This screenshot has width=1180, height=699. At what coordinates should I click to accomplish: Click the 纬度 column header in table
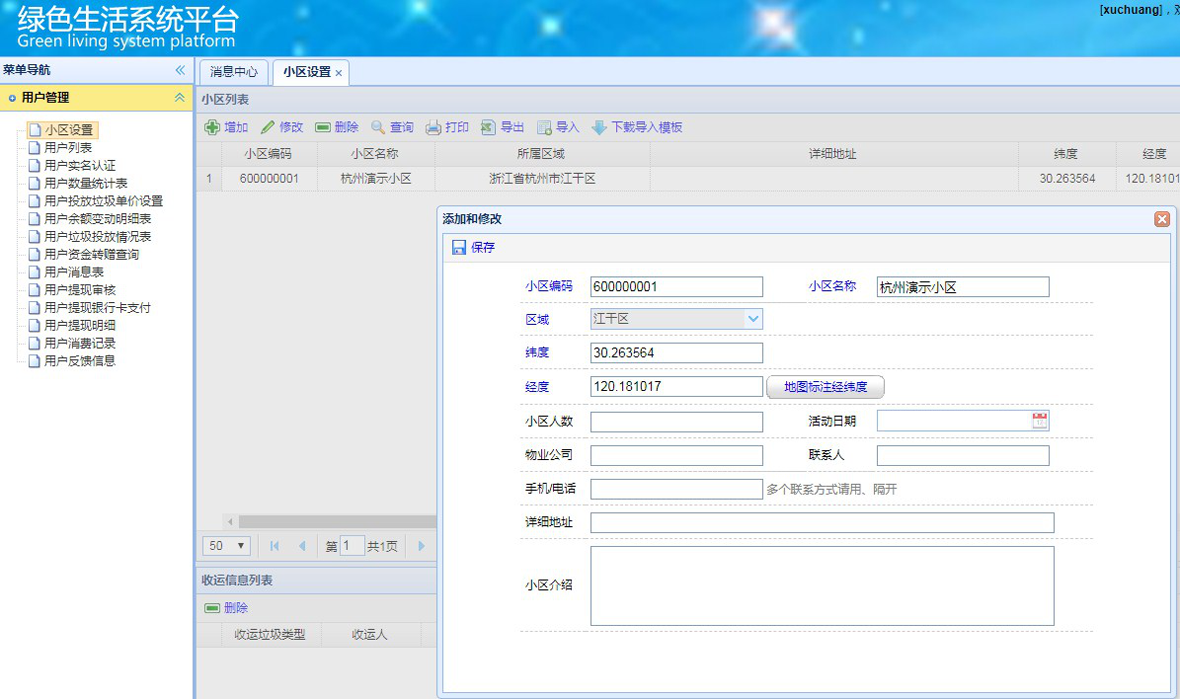pyautogui.click(x=1066, y=154)
